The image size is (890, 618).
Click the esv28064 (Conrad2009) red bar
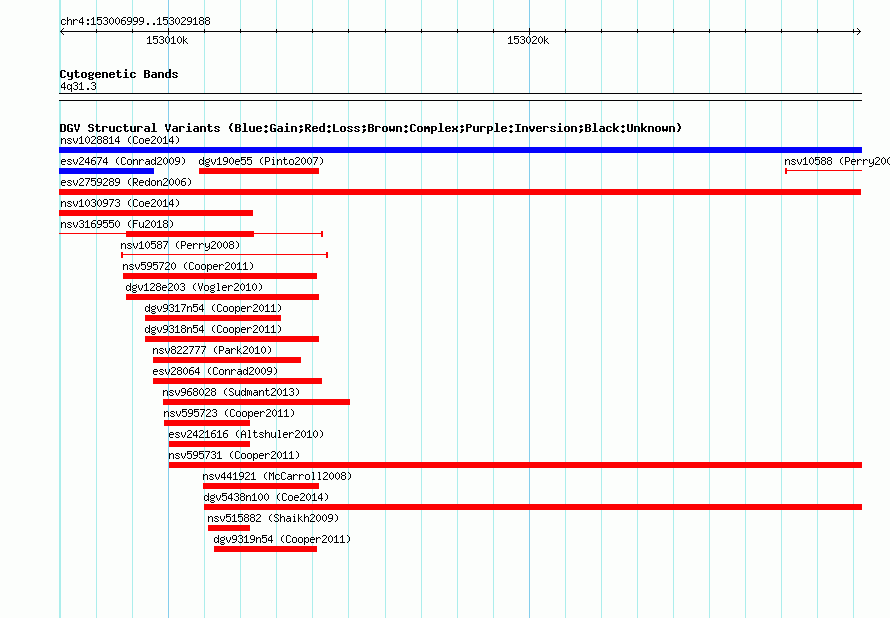(237, 381)
